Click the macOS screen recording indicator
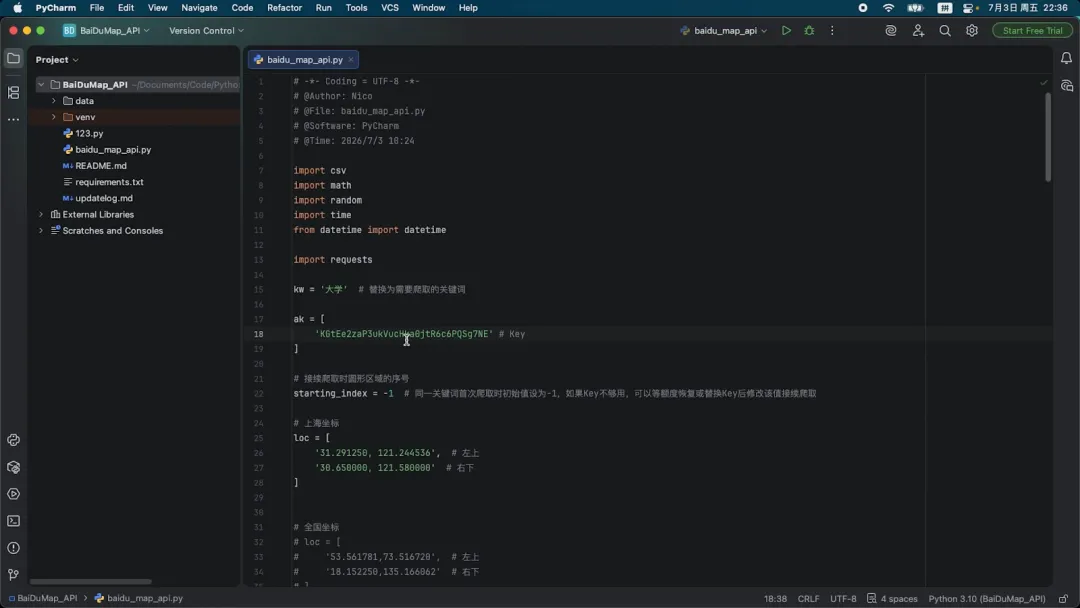This screenshot has height=608, width=1080. [862, 8]
